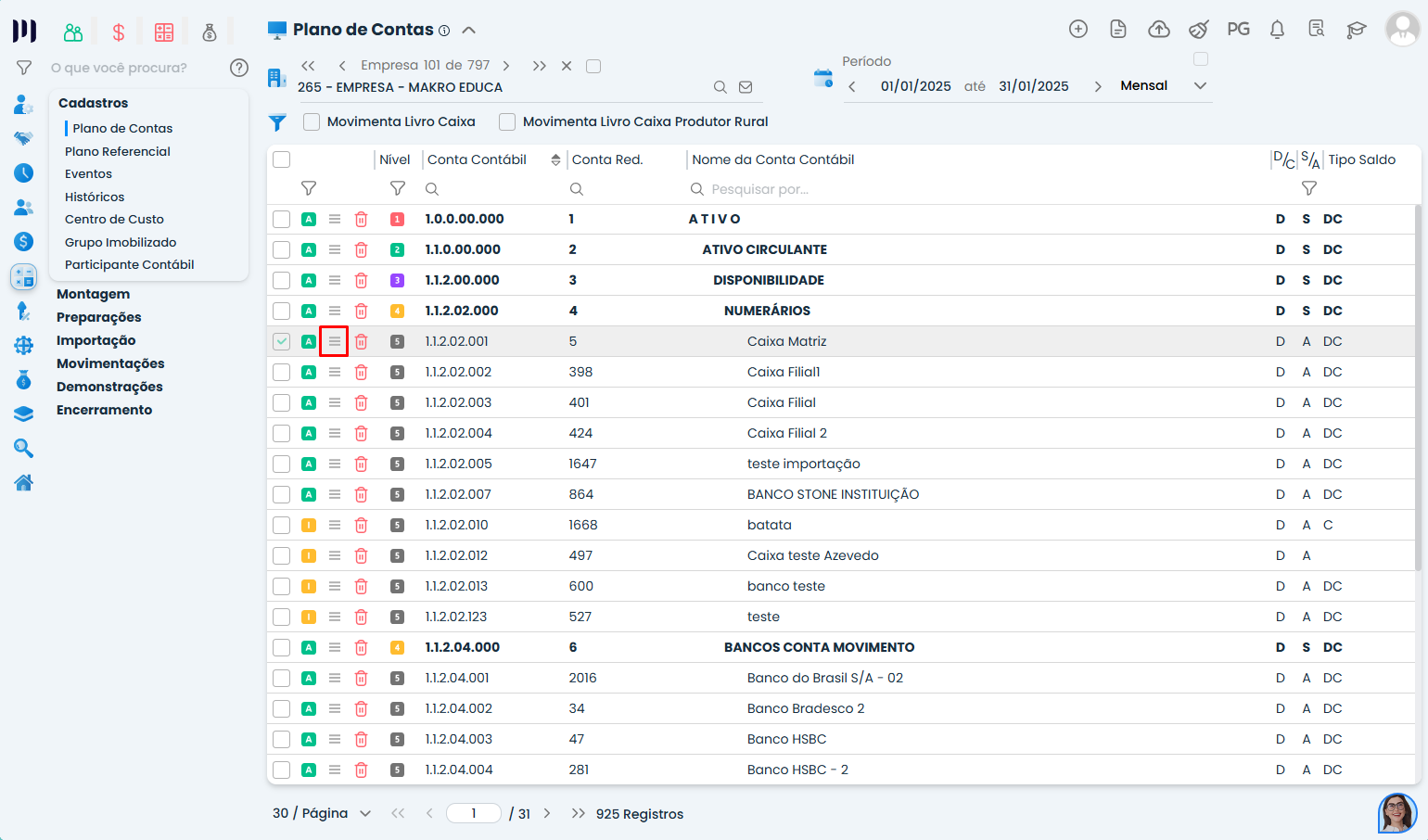Open the help question mark icon
1428x840 pixels.
238,68
